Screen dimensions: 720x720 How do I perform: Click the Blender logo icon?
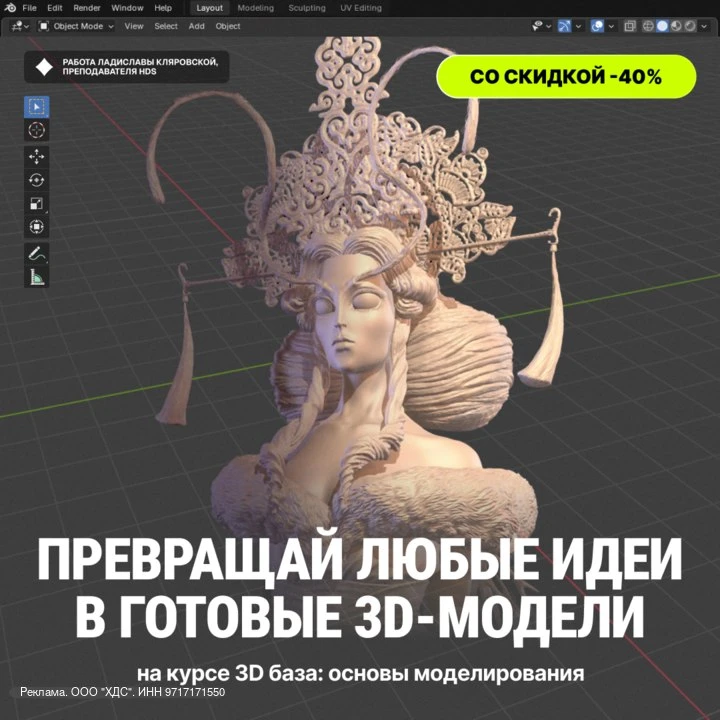(x=9, y=8)
